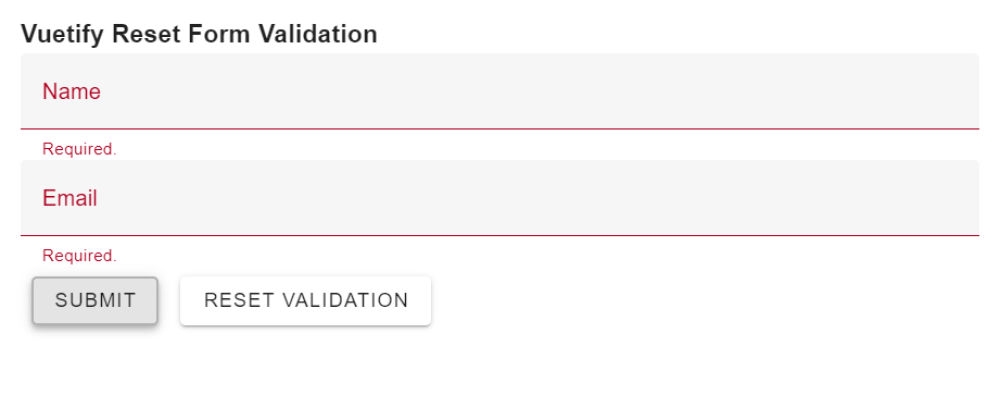Click empty right side of Name field
This screenshot has width=1000, height=419.
(x=900, y=92)
